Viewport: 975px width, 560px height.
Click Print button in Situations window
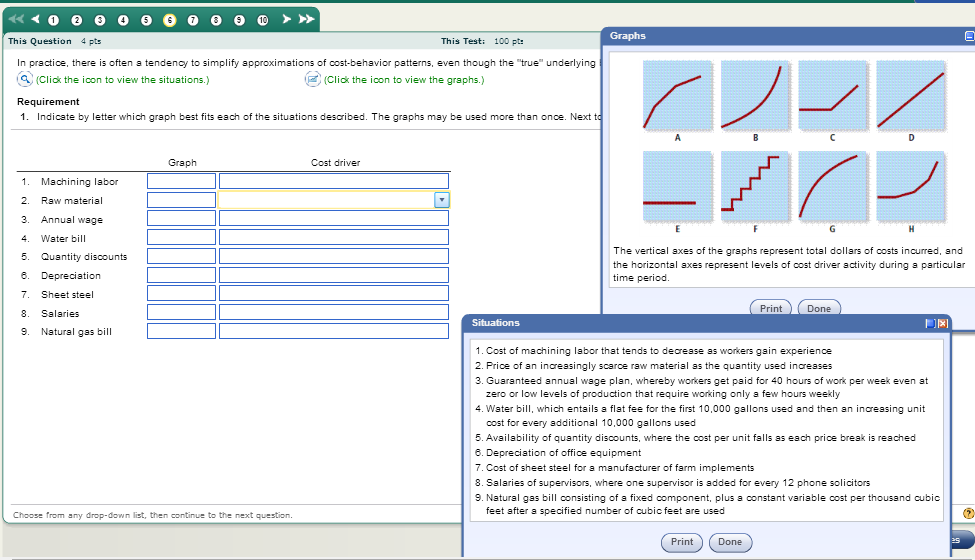coord(682,542)
